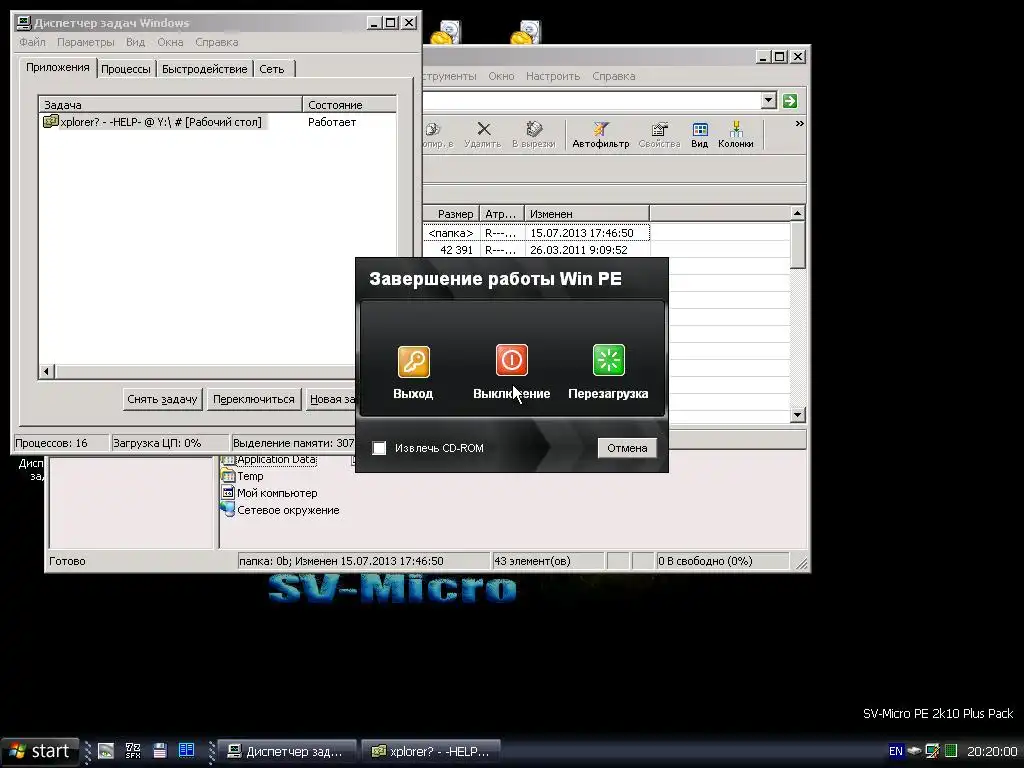Click the floppy disk quick launch icon

click(x=160, y=751)
